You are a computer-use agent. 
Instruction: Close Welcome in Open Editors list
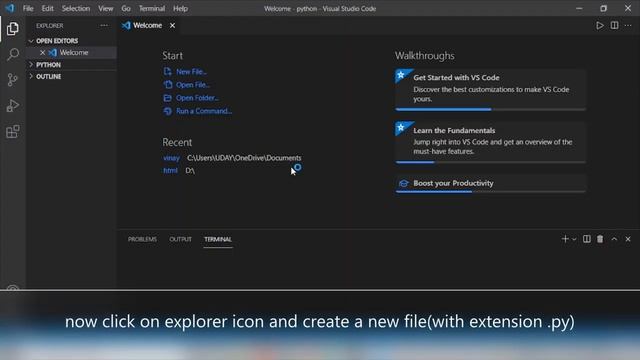click(42, 53)
